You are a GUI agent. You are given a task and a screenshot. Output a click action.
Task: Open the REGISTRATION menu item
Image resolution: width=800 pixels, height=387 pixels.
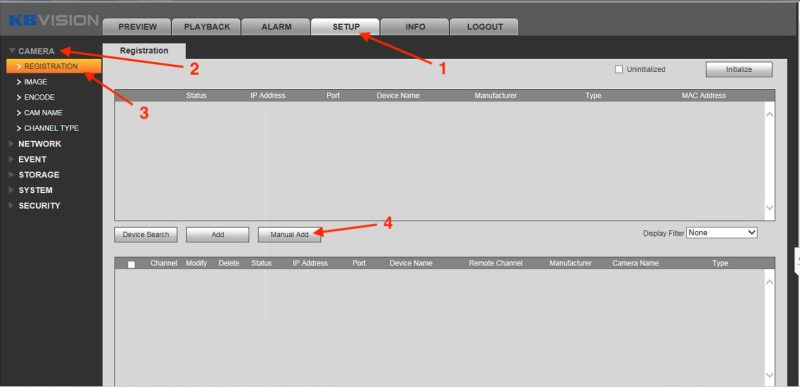(x=54, y=66)
